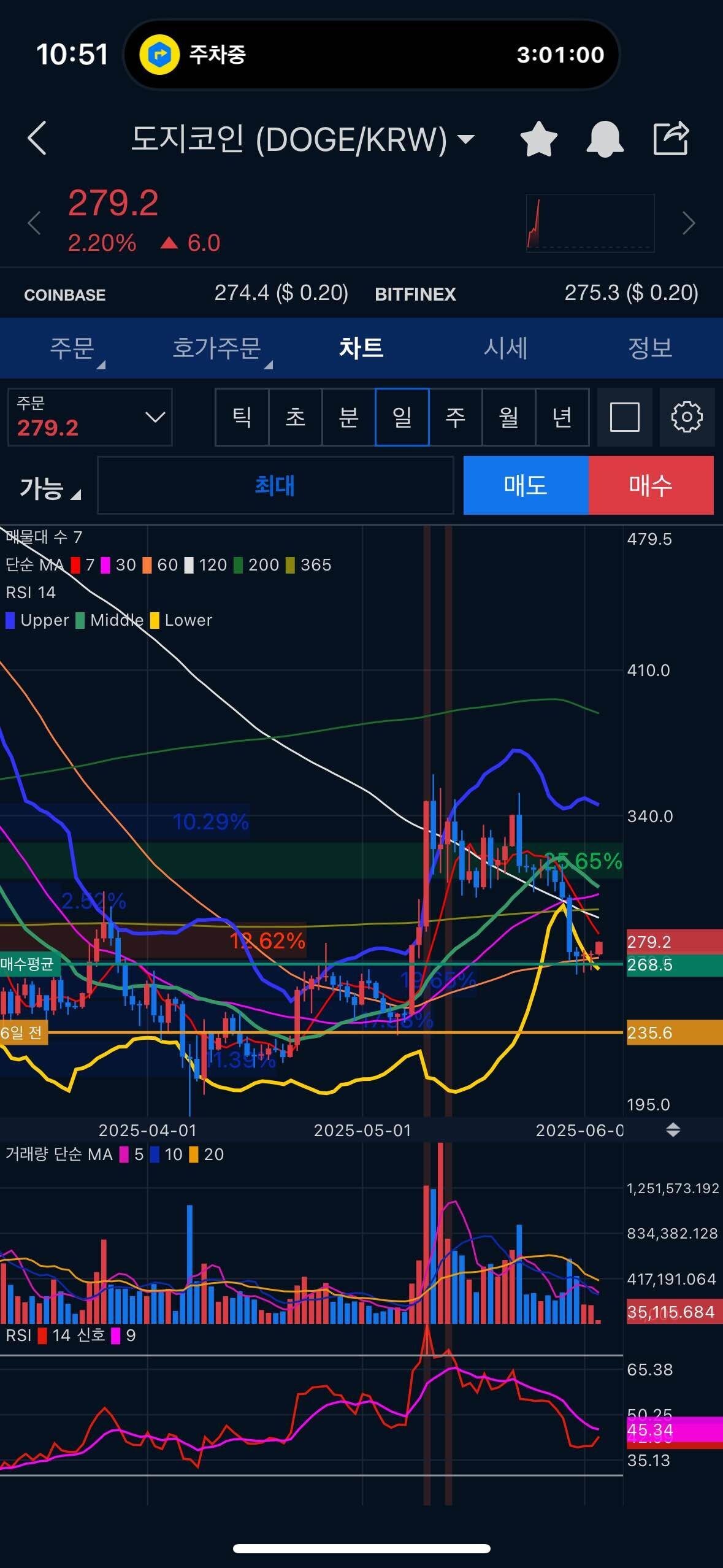The width and height of the screenshot is (723, 1568).
Task: Open price alert bell icon
Action: [x=605, y=139]
